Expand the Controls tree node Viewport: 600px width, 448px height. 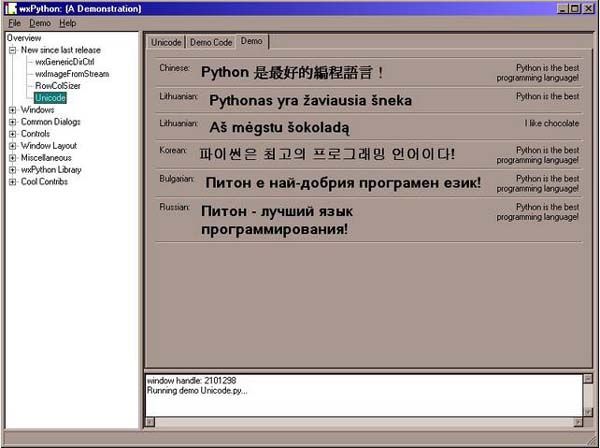tap(13, 134)
